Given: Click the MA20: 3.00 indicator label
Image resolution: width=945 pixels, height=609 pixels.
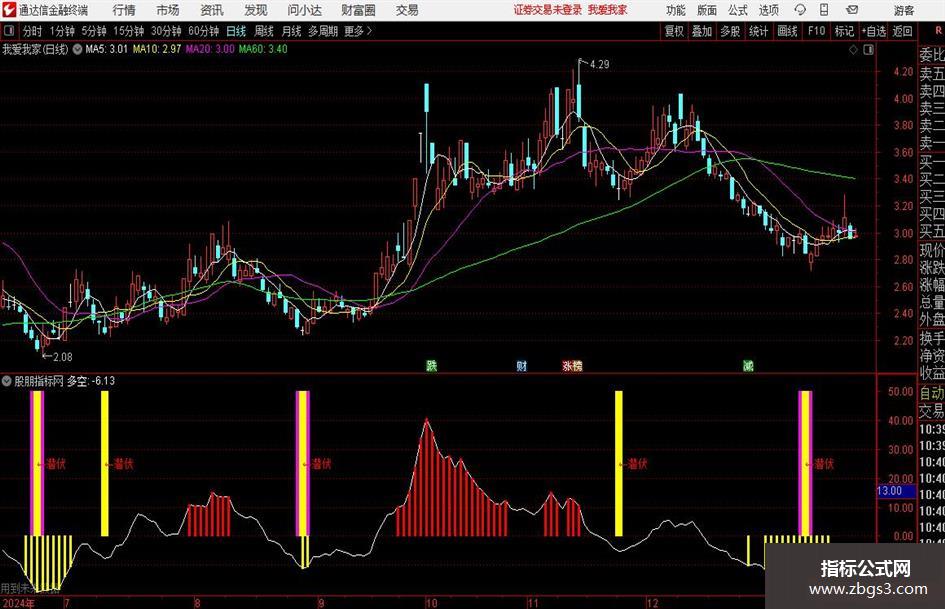Looking at the screenshot, I should [210, 49].
